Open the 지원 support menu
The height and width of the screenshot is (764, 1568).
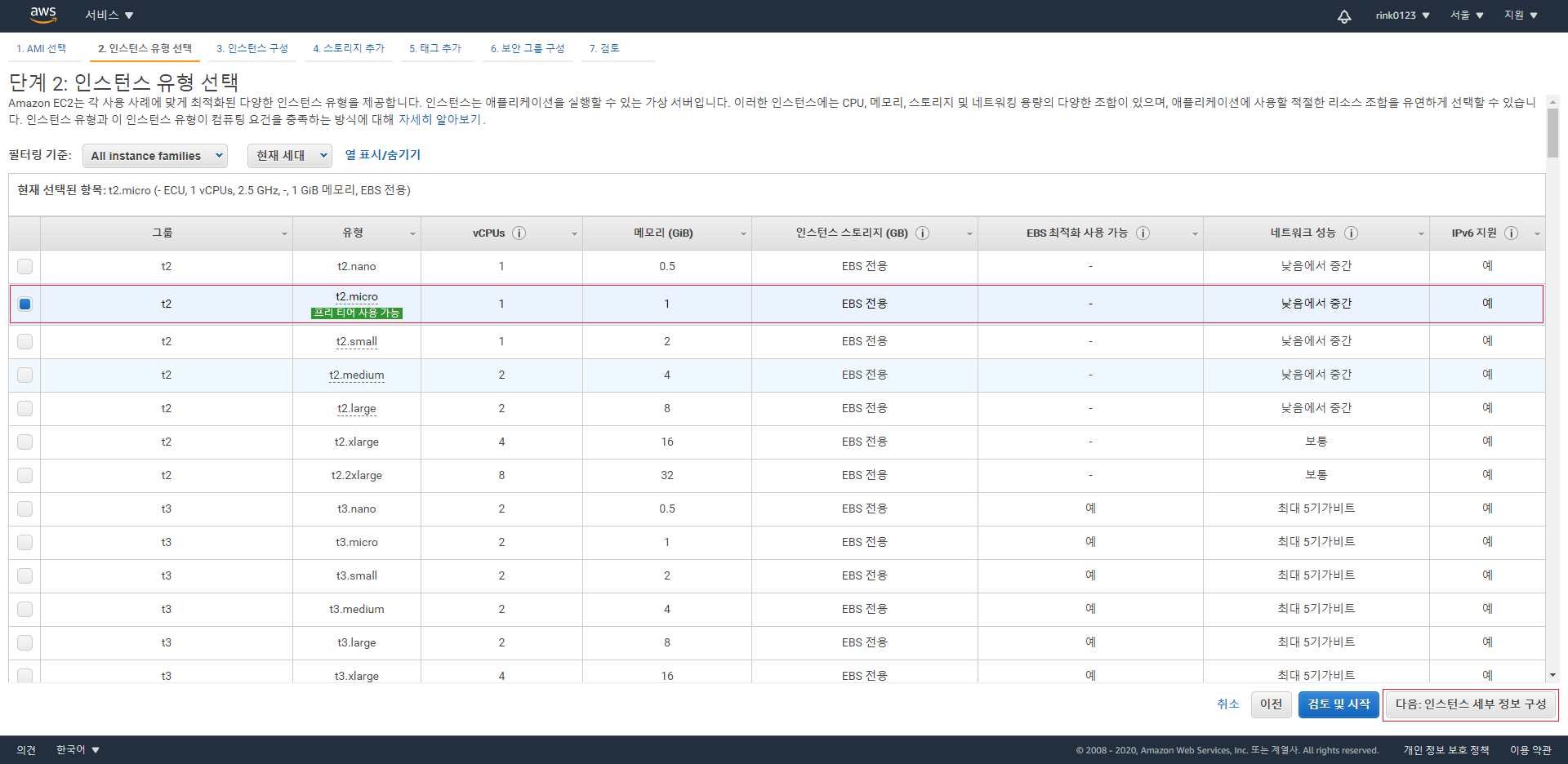1521,16
